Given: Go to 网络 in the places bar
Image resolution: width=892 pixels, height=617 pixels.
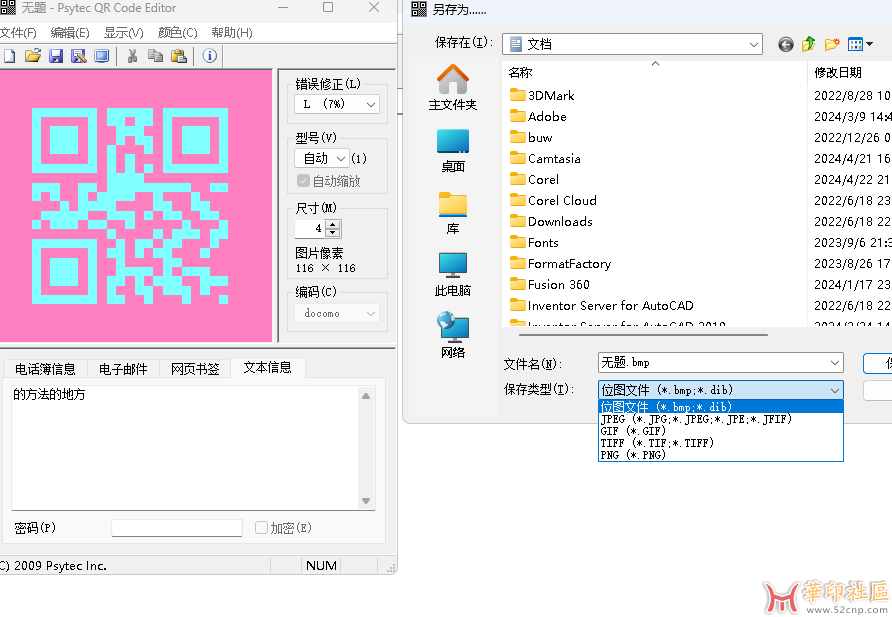Looking at the screenshot, I should point(453,336).
